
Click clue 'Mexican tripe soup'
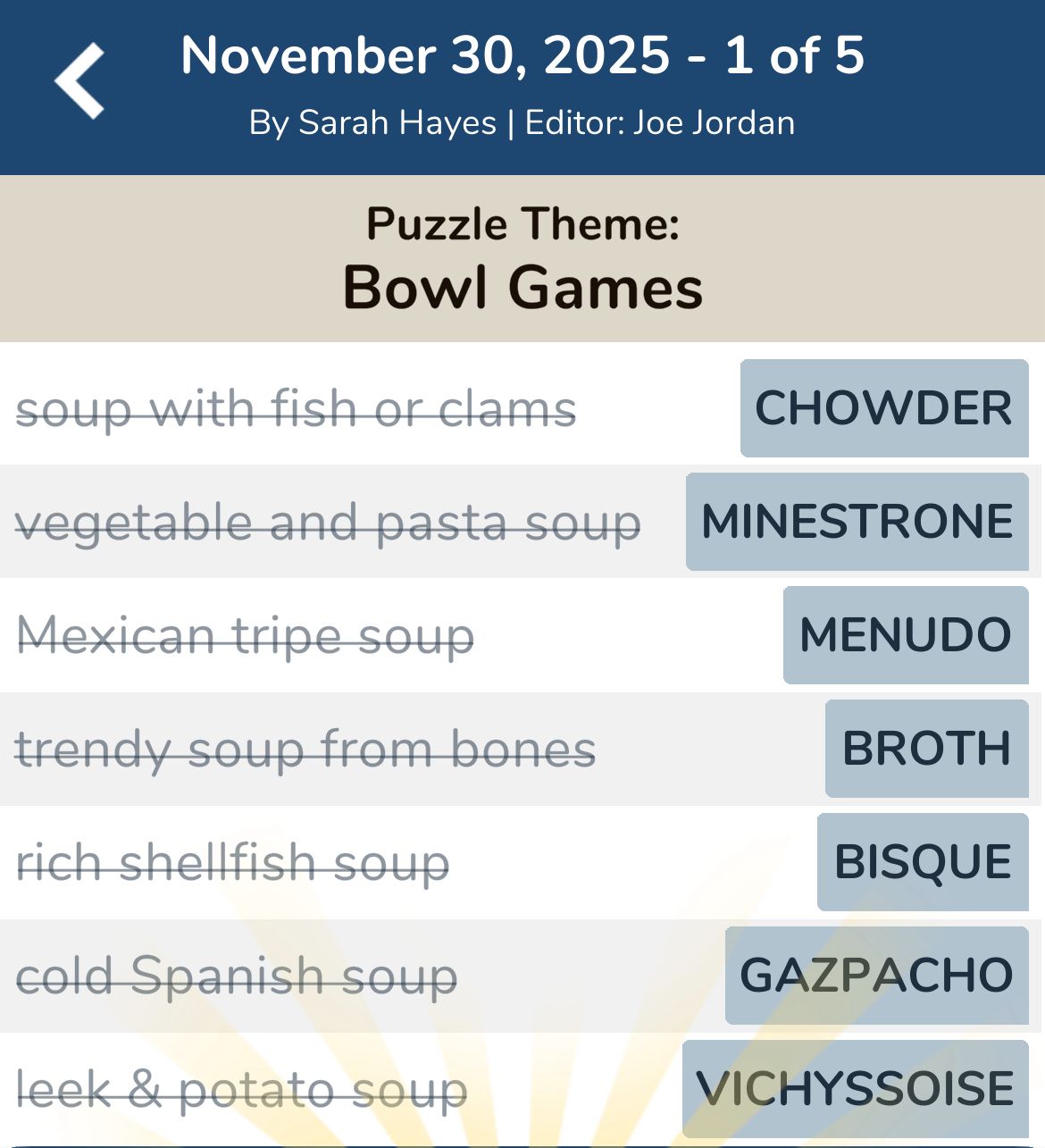tap(245, 636)
